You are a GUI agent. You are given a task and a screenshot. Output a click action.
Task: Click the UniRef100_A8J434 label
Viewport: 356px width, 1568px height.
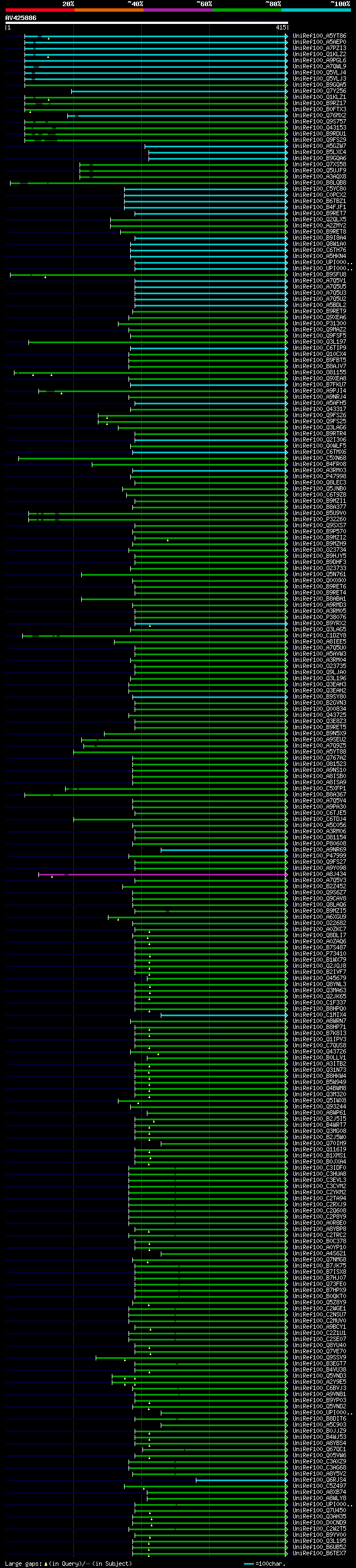tap(319, 874)
